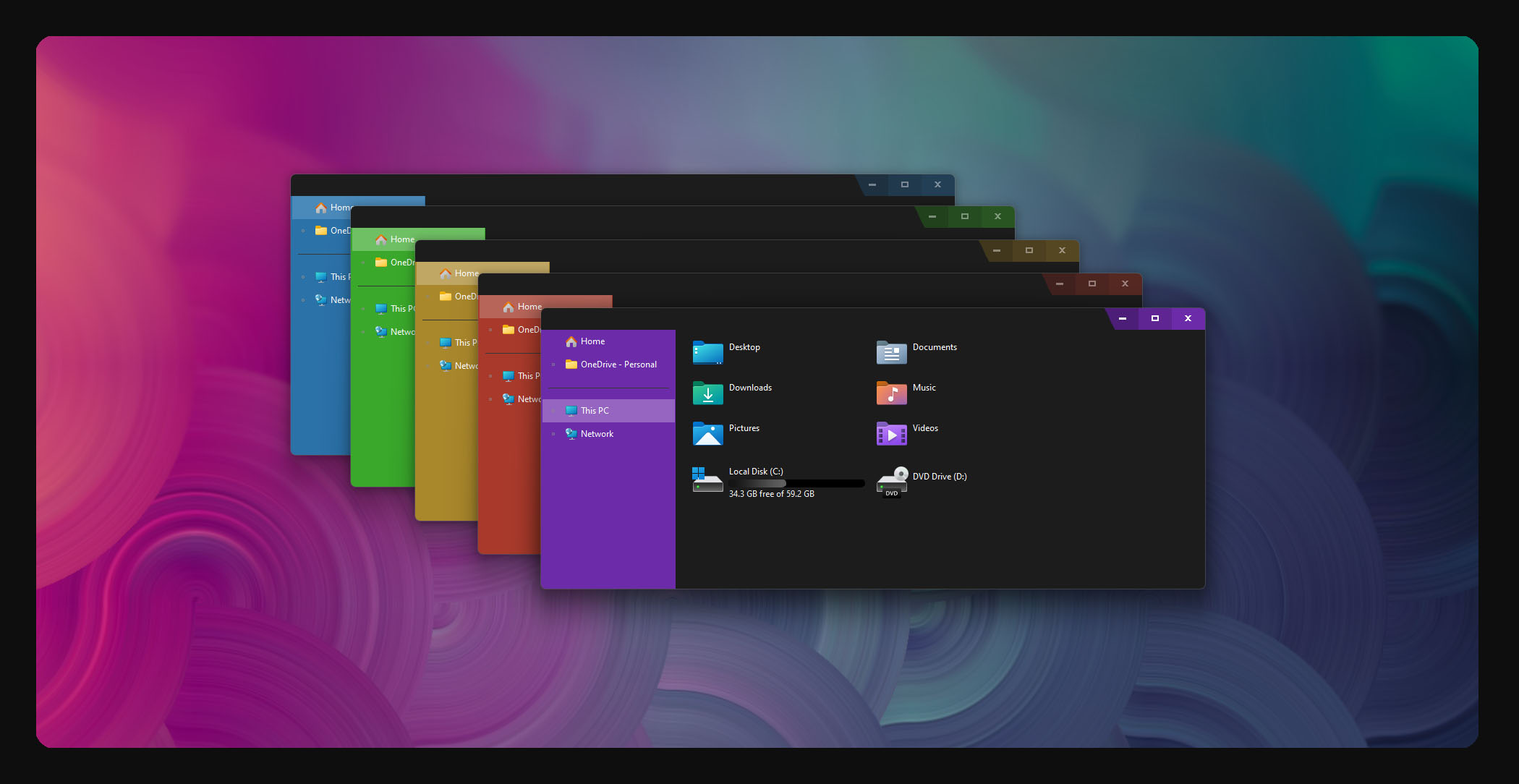Open the Pictures folder icon
1519x784 pixels.
point(707,433)
